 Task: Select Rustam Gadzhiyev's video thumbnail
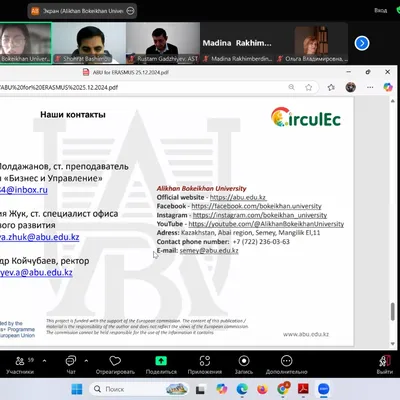(163, 43)
